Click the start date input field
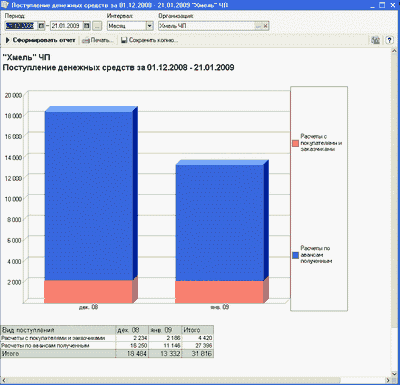Screen dimensions: 400x385 point(21,26)
